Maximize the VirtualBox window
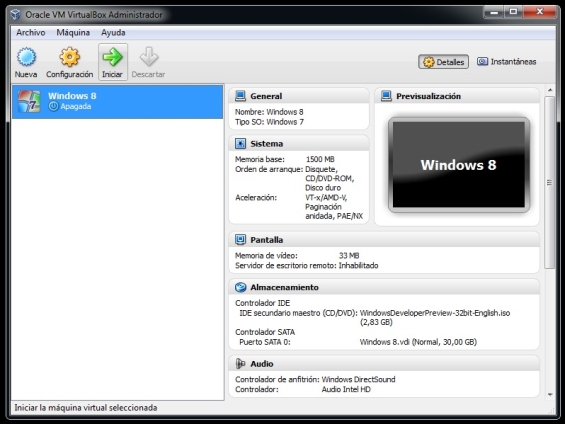565x424 pixels. pyautogui.click(x=513, y=12)
